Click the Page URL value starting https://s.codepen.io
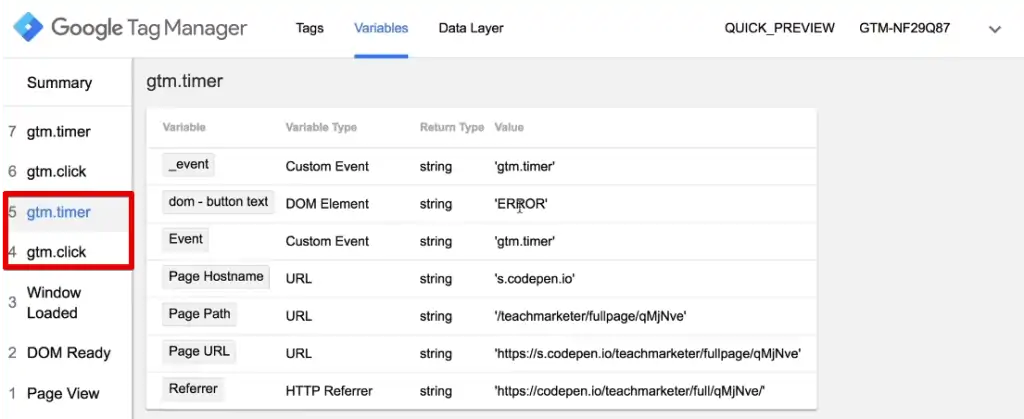Screen dimensions: 1024x419 tap(648, 354)
